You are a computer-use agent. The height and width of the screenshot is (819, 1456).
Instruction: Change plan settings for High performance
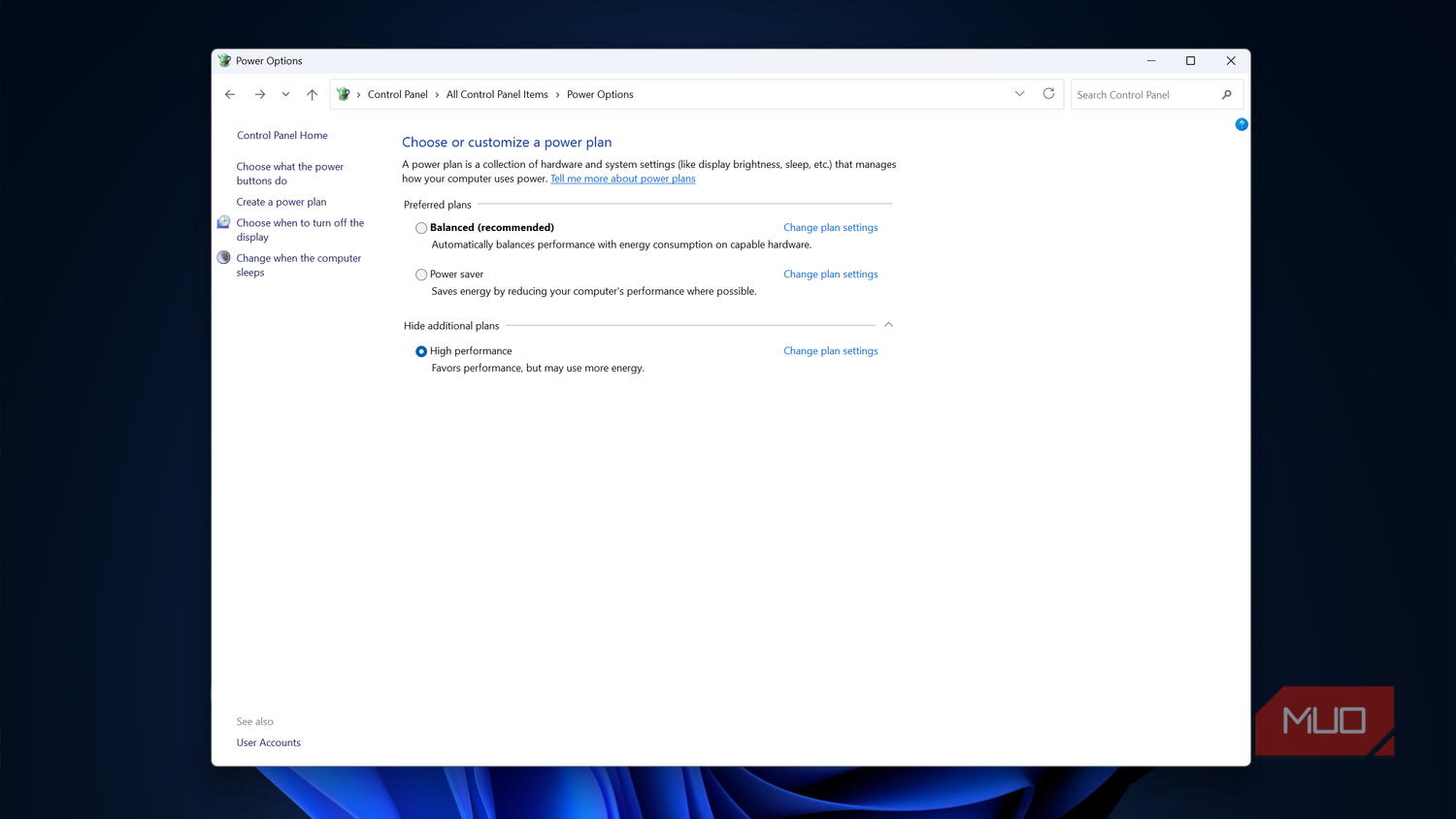point(831,350)
